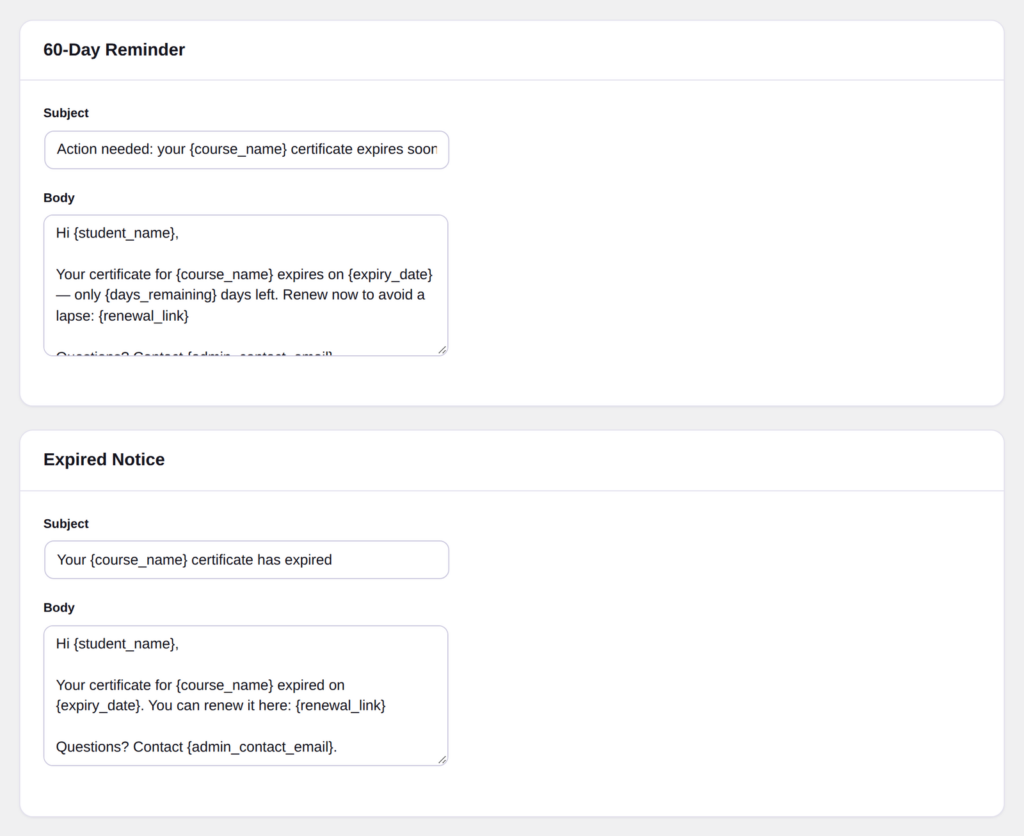This screenshot has width=1024, height=836.
Task: Click the 60-Day Reminder body textarea
Action: [x=246, y=285]
